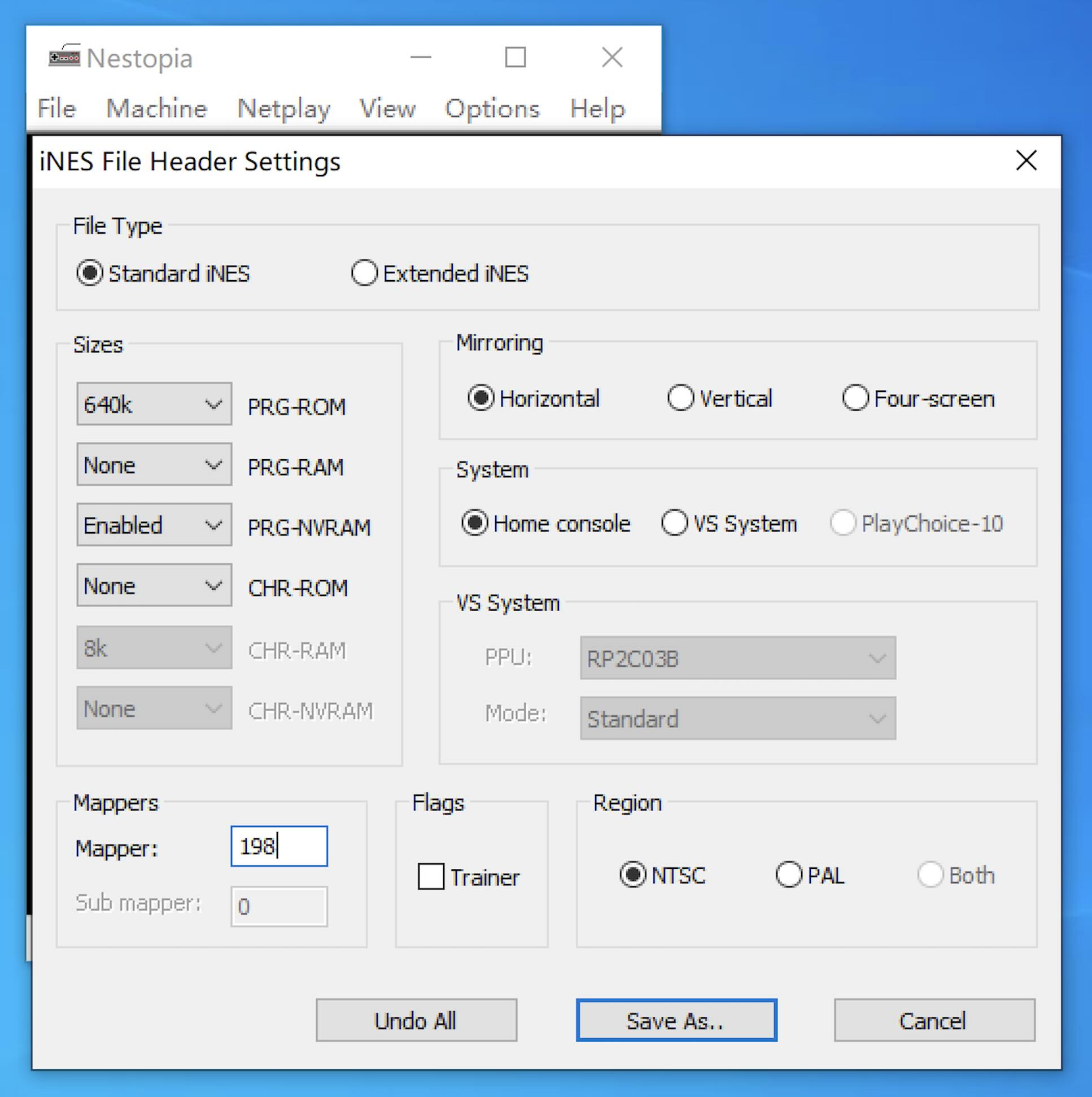1092x1097 pixels.
Task: Open the CHR-NVRAM dropdown
Action: click(x=154, y=708)
